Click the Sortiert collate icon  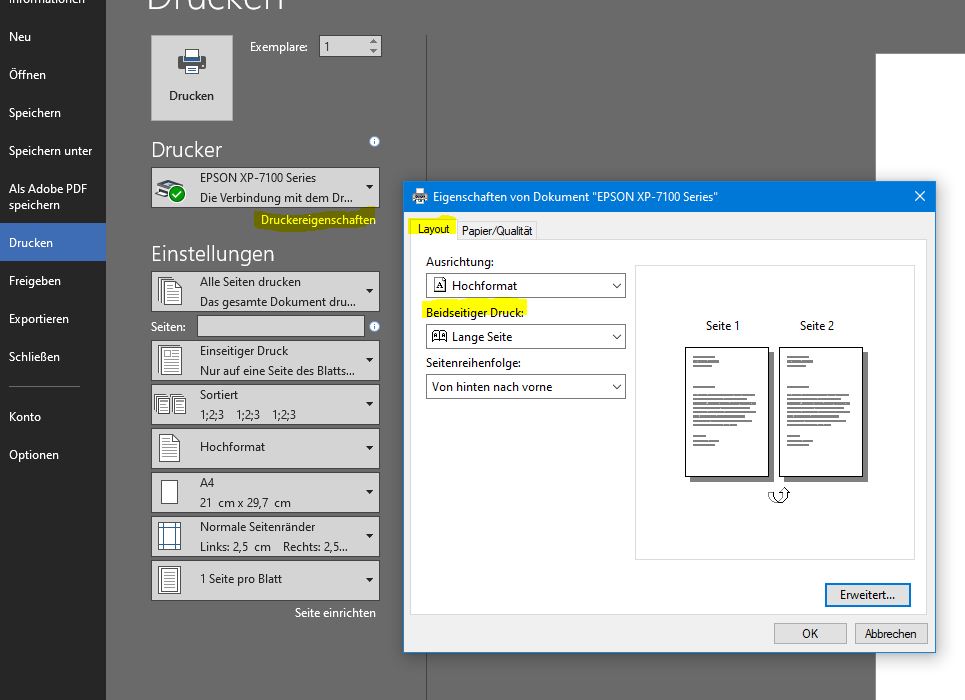170,404
